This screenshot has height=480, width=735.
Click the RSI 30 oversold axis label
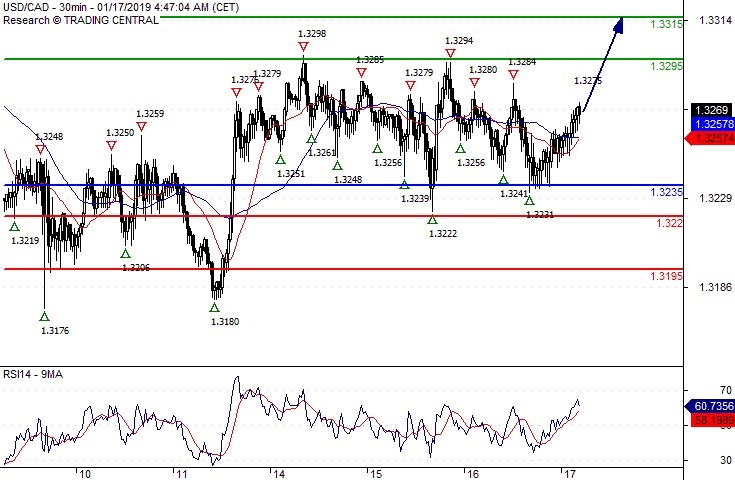click(726, 460)
